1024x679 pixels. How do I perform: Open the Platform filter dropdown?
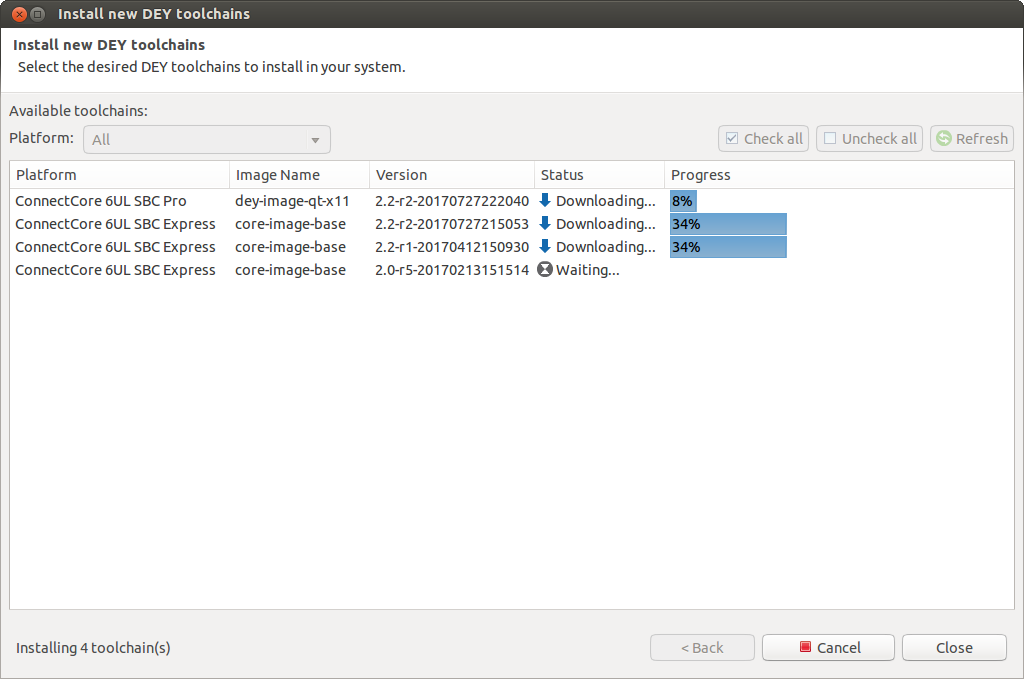pyautogui.click(x=206, y=139)
